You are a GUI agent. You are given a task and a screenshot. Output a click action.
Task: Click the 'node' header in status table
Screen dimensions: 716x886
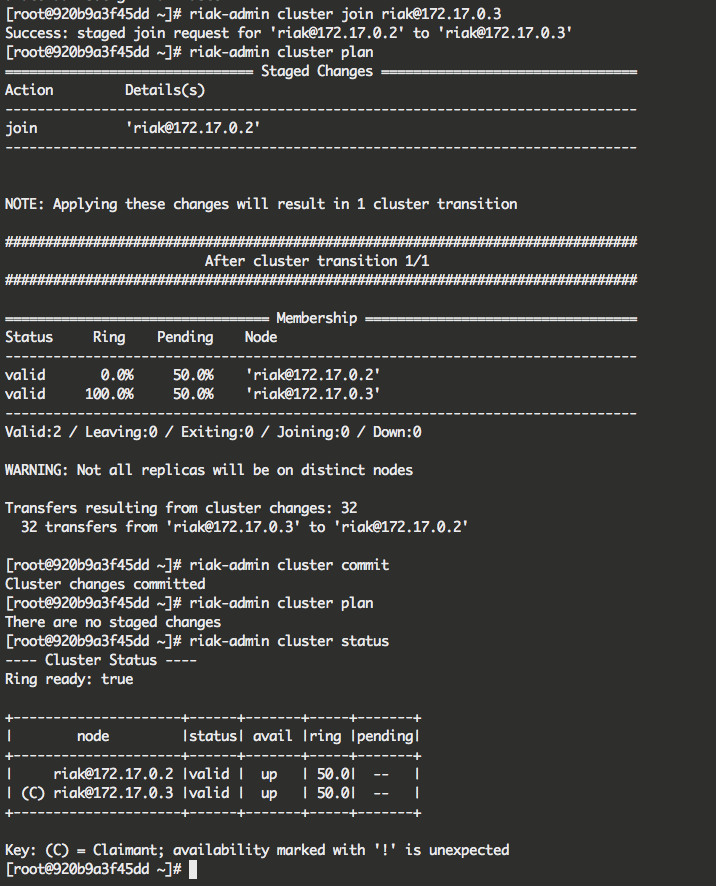tap(93, 736)
